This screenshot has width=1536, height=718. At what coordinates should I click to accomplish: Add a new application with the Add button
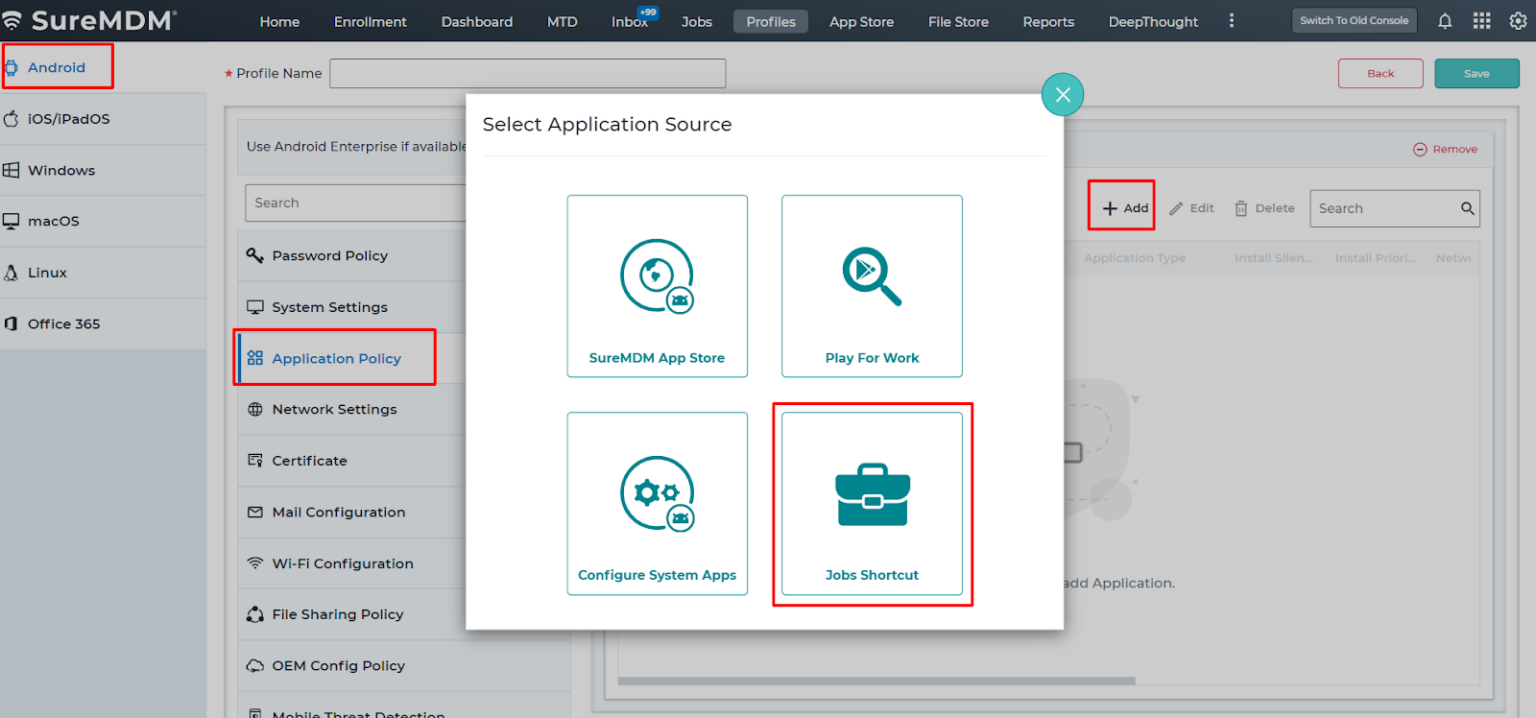[1121, 208]
